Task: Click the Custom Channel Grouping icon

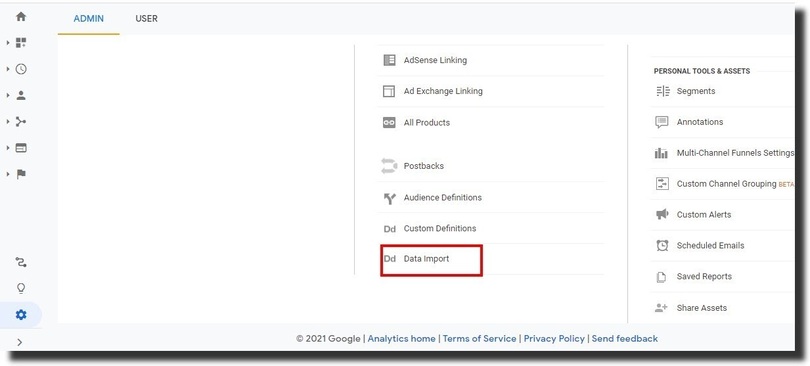Action: pos(662,183)
